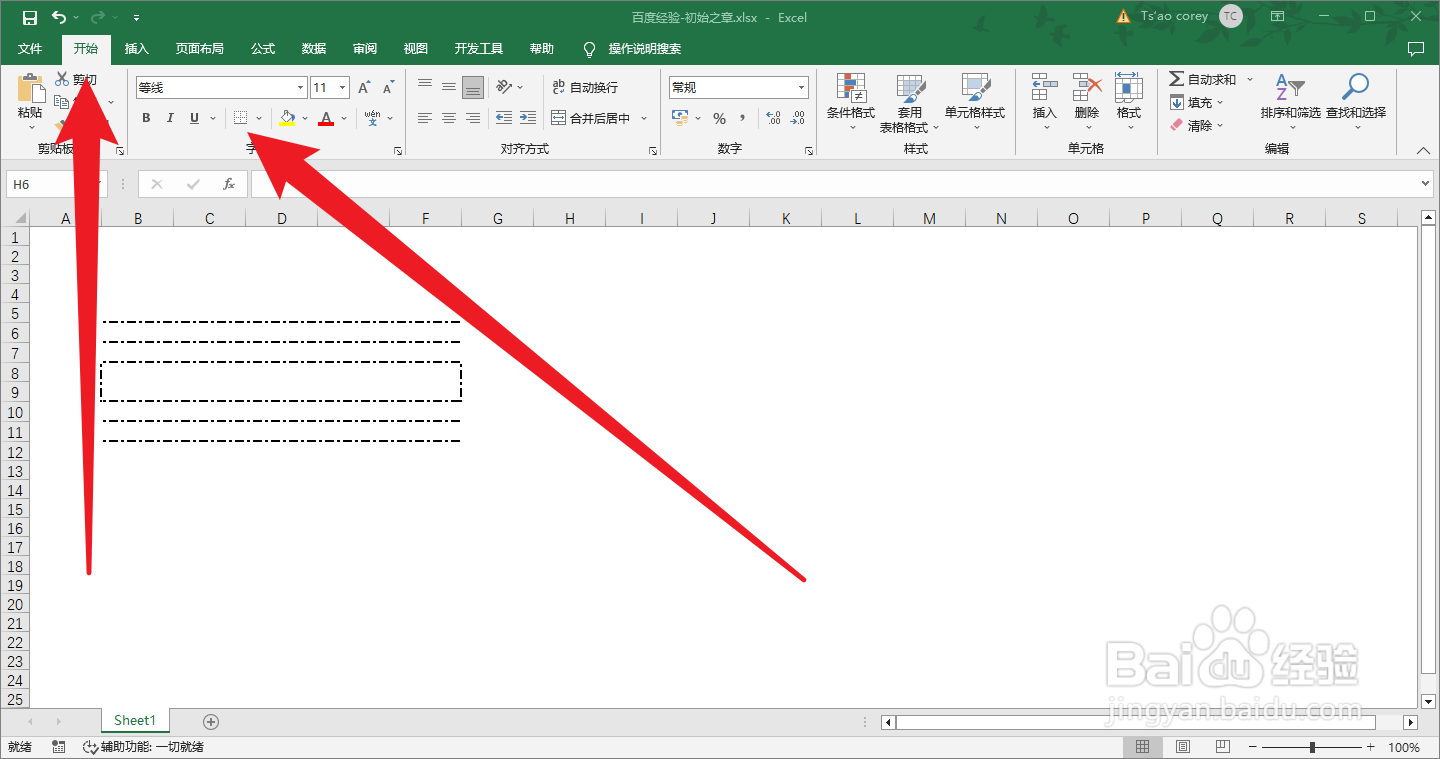
Task: Increase indent
Action: click(528, 118)
